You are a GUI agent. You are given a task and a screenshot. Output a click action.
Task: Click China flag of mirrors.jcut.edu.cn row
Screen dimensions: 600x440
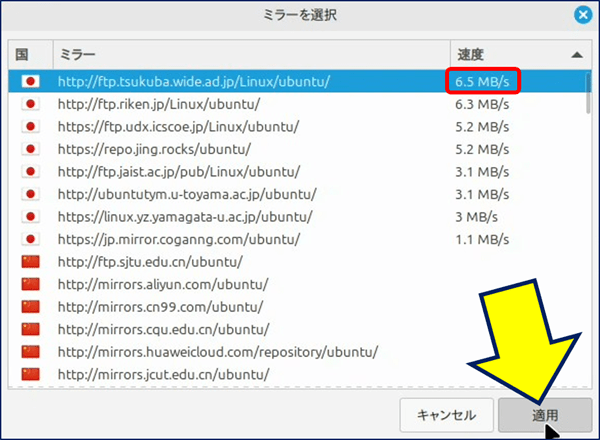tap(31, 375)
